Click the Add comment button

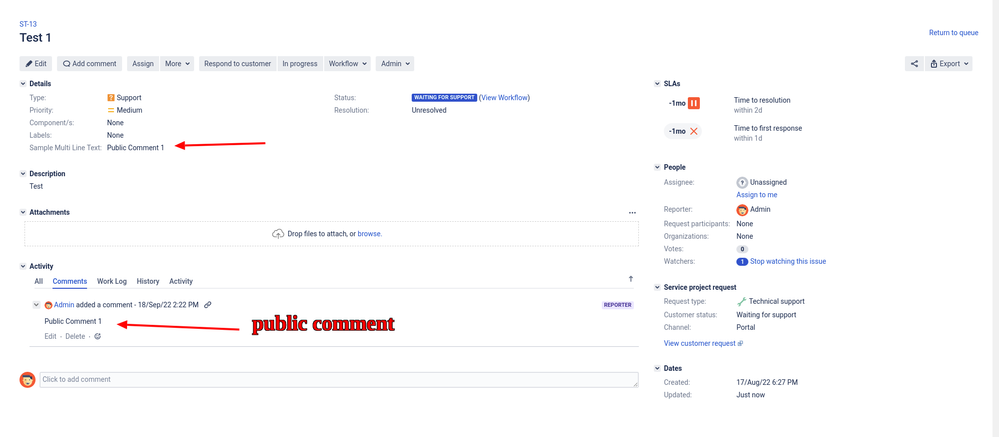tap(89, 64)
